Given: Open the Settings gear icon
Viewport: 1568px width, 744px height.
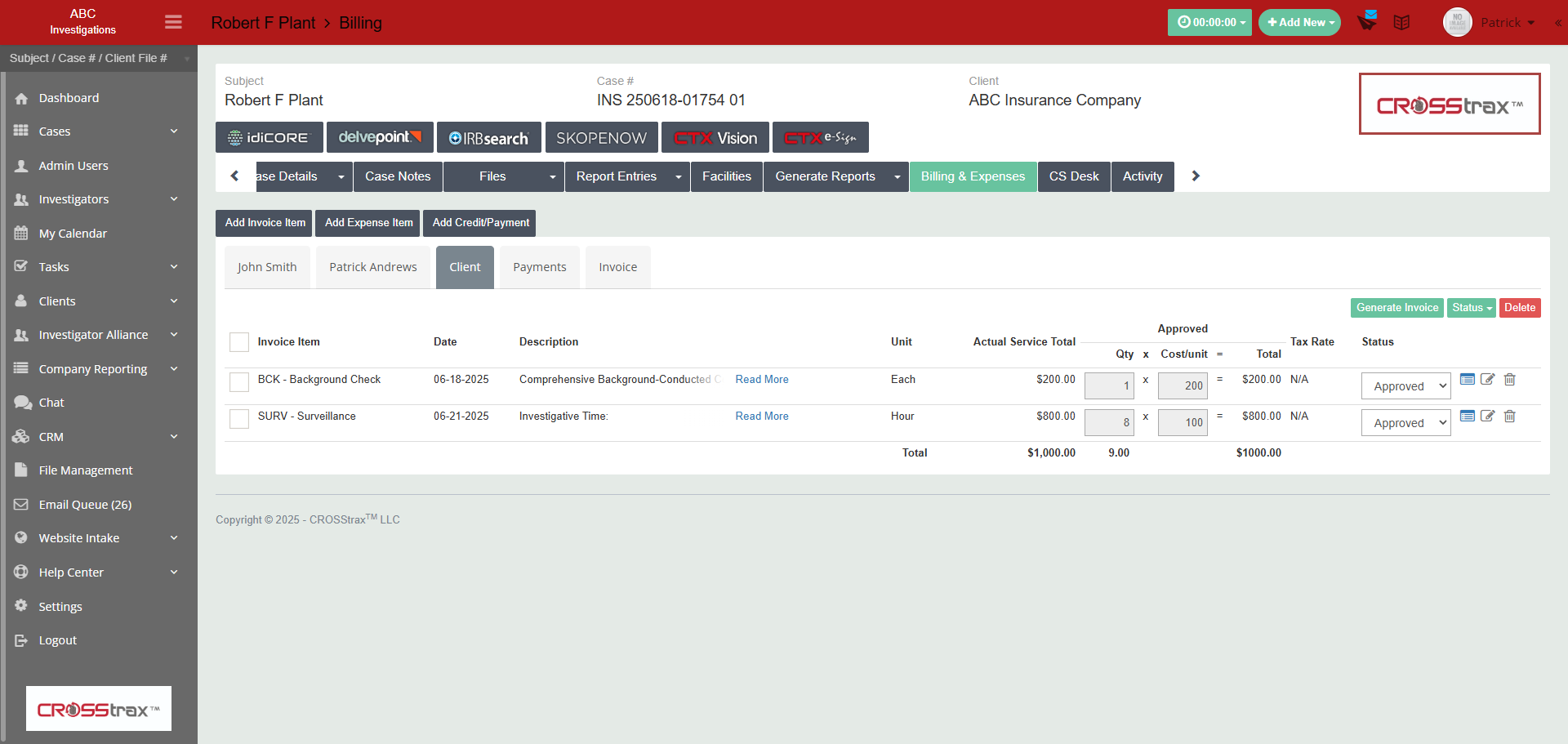Looking at the screenshot, I should point(21,606).
